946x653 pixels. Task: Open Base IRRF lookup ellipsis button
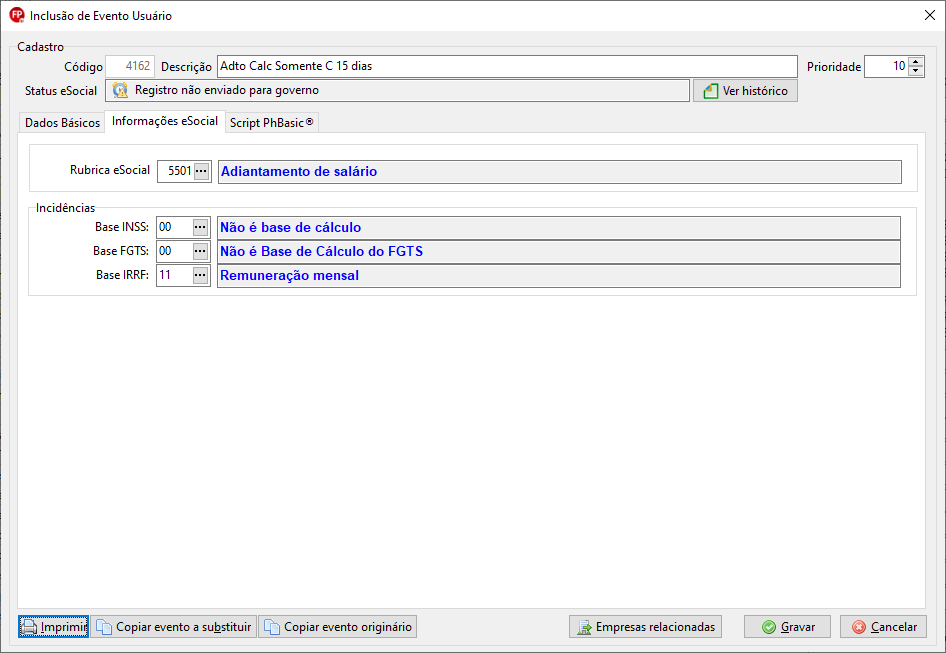tap(200, 275)
